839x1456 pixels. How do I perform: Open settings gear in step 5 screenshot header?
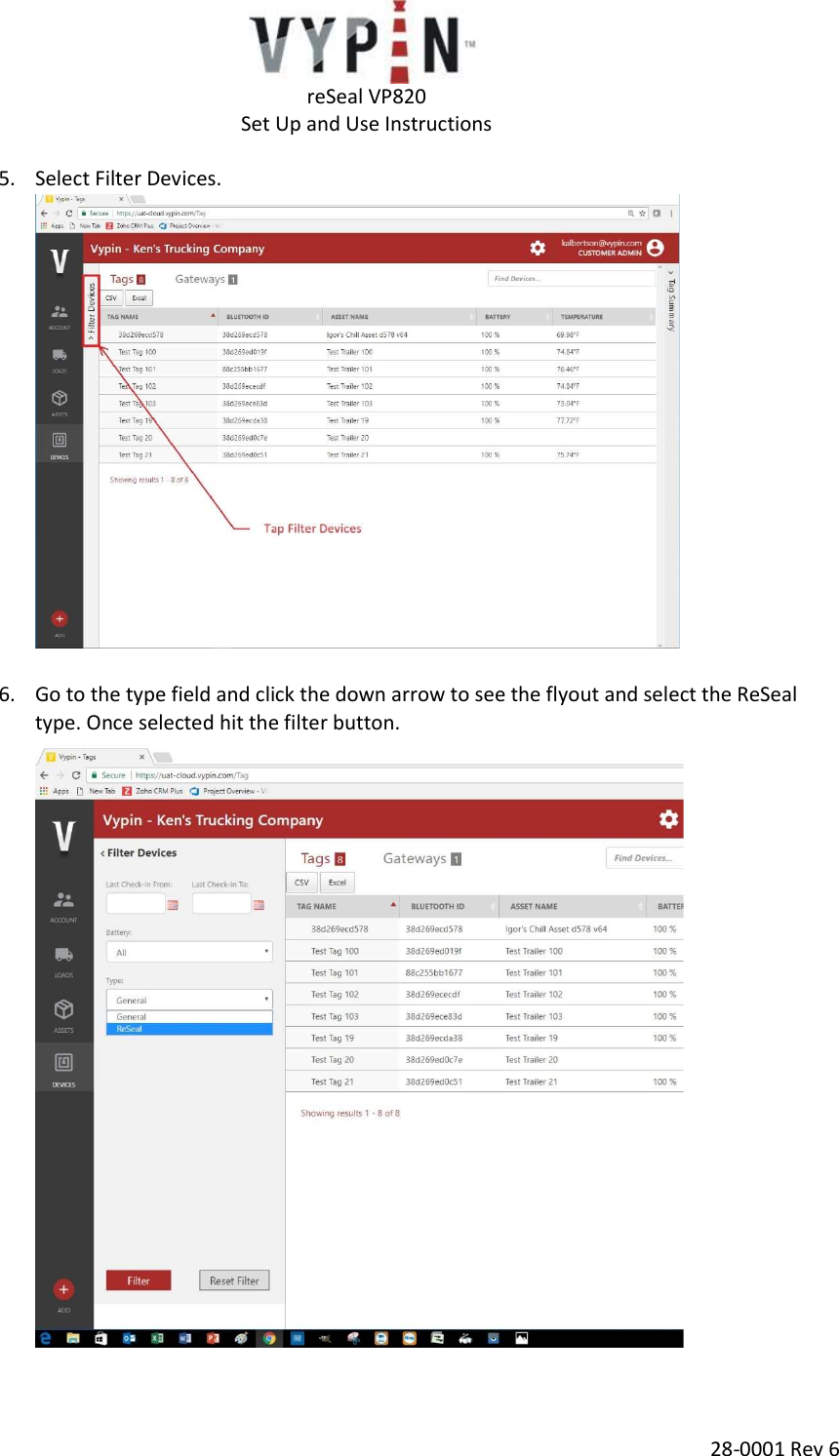[x=538, y=248]
